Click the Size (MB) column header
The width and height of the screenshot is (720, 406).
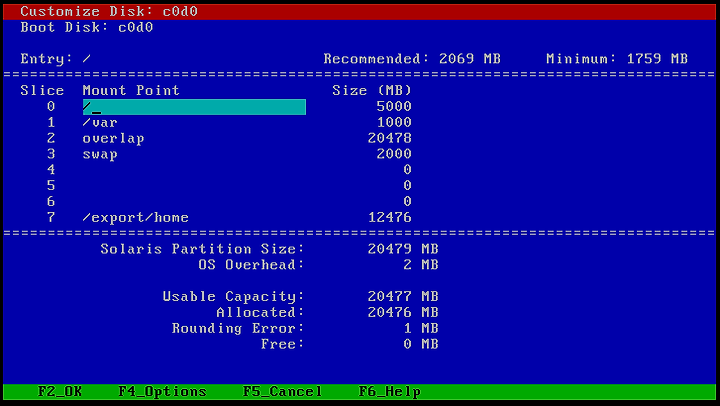tap(372, 90)
